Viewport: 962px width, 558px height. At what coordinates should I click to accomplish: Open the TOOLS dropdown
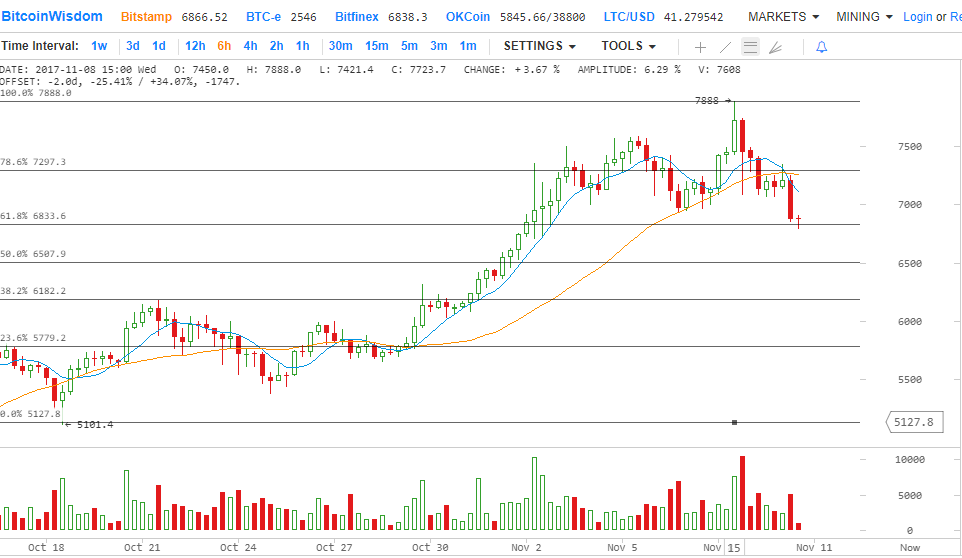click(628, 46)
